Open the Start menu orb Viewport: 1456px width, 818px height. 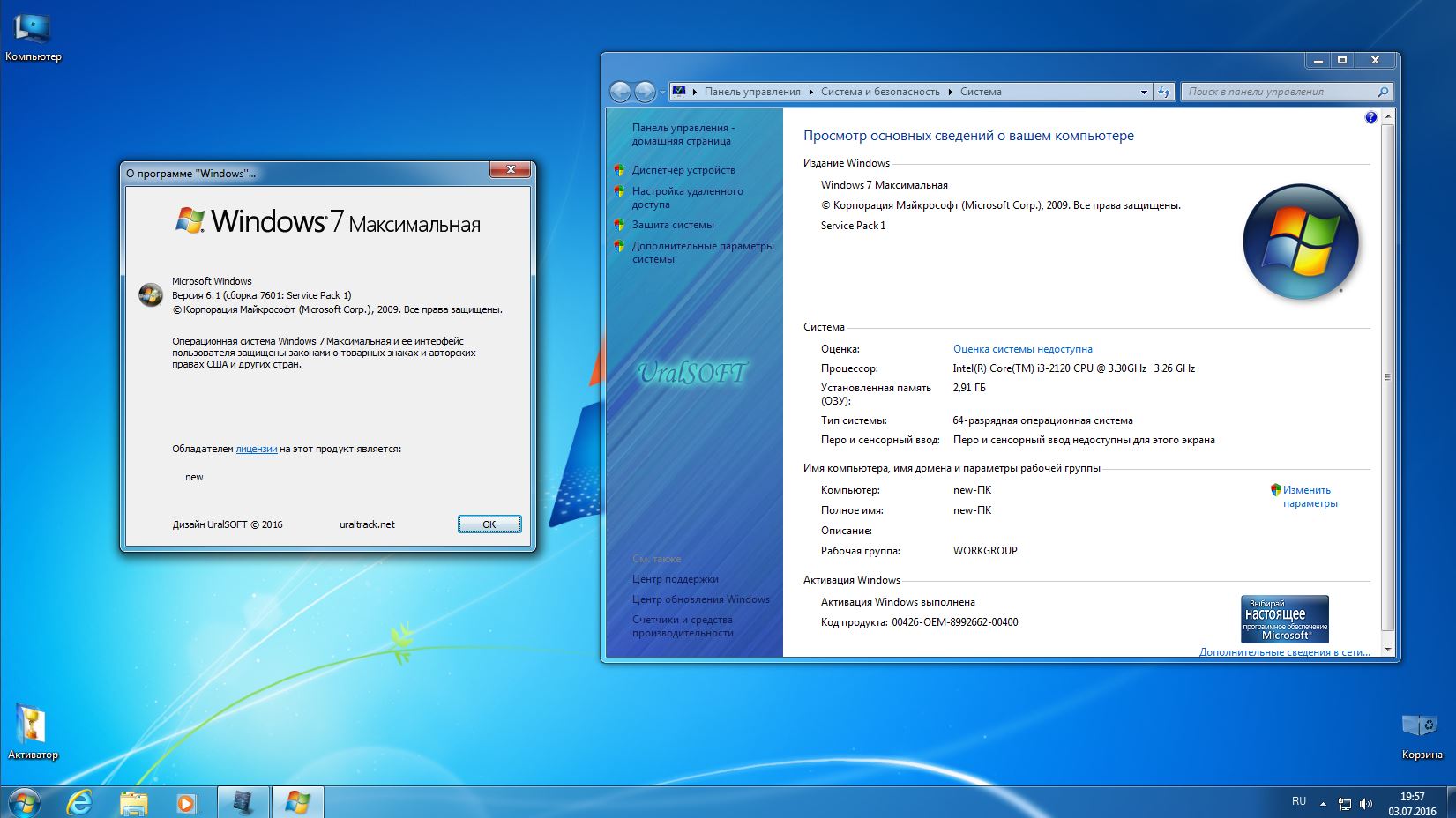click(x=25, y=802)
